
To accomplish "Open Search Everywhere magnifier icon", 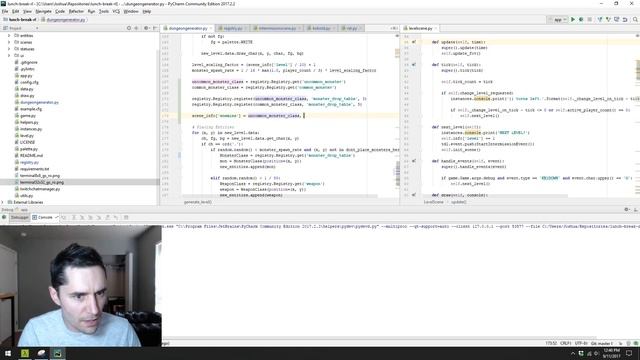I will point(635,20).
